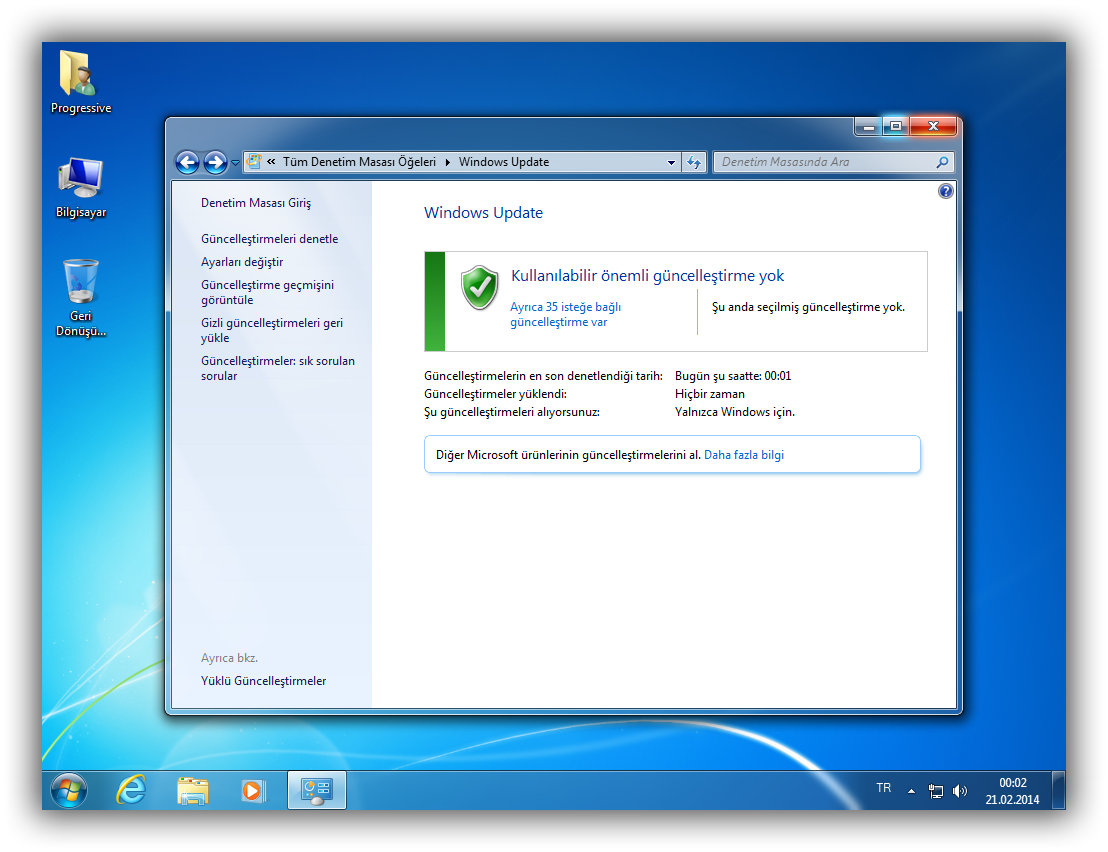Open help with the question mark icon
Viewport: 1108px width, 852px height.
[945, 191]
